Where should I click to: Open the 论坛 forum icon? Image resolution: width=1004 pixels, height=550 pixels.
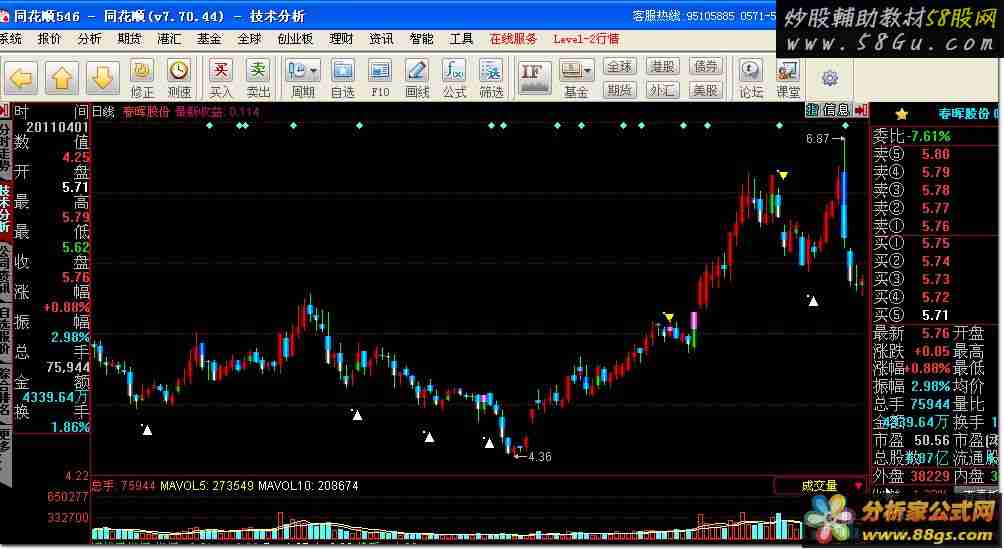[750, 79]
